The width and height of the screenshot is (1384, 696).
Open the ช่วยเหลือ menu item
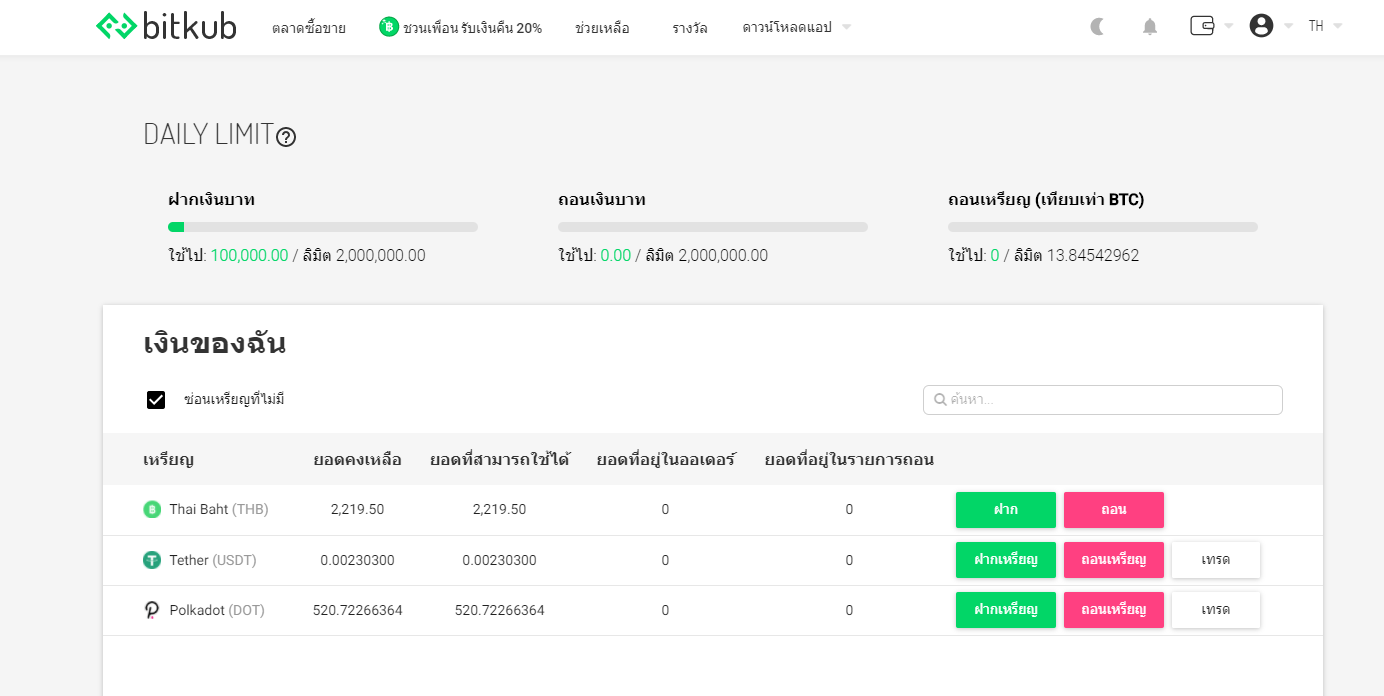[602, 28]
